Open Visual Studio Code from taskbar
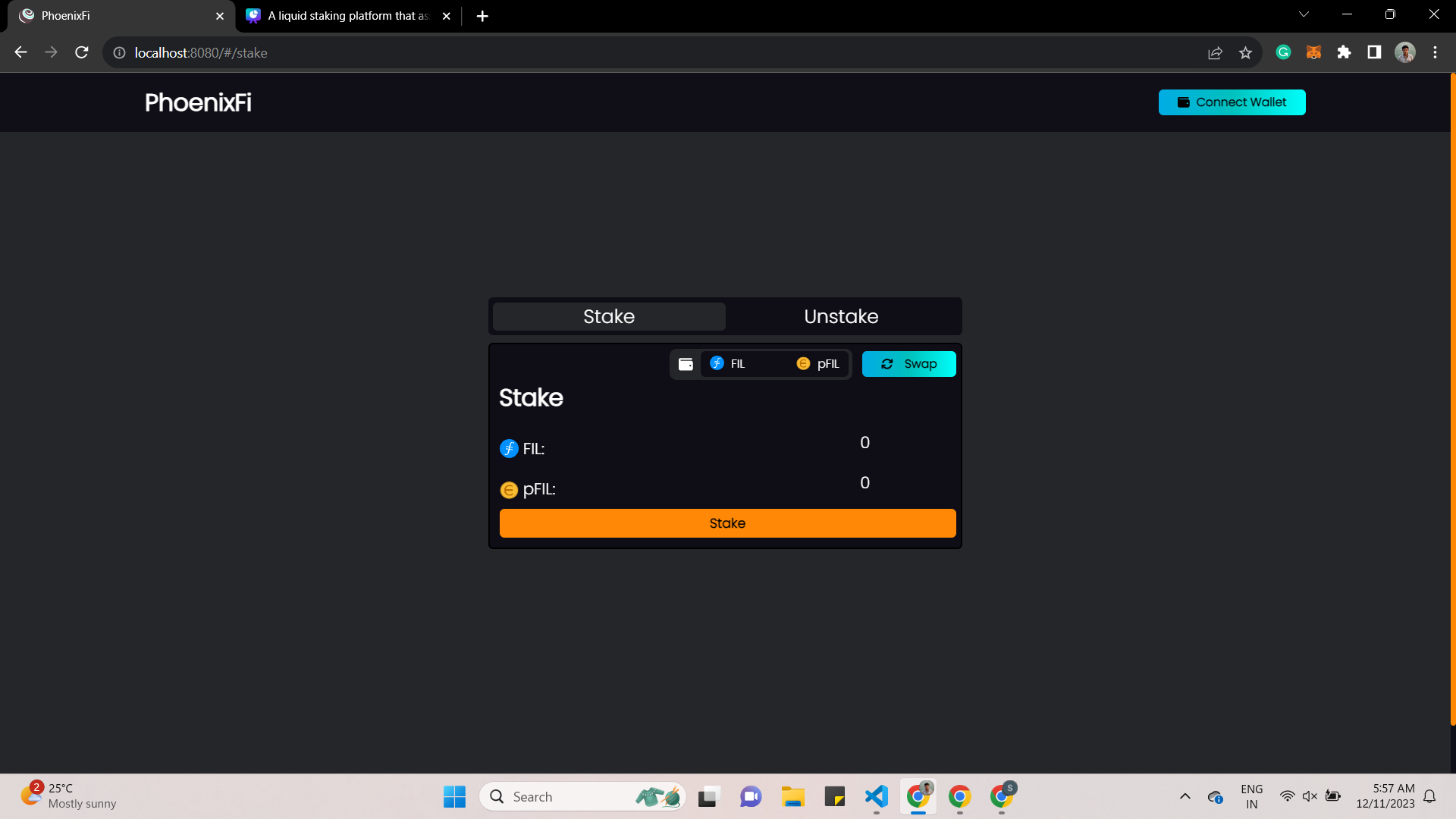Image resolution: width=1456 pixels, height=819 pixels. (x=876, y=796)
